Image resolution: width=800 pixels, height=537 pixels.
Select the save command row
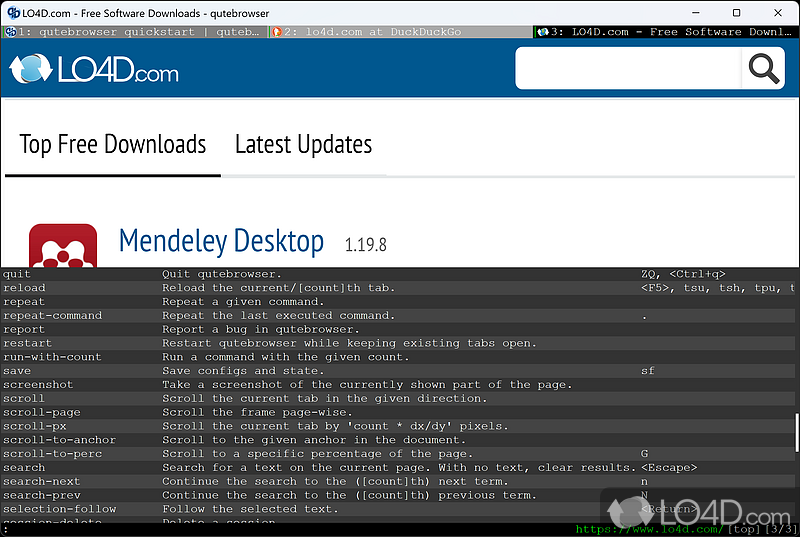398,371
